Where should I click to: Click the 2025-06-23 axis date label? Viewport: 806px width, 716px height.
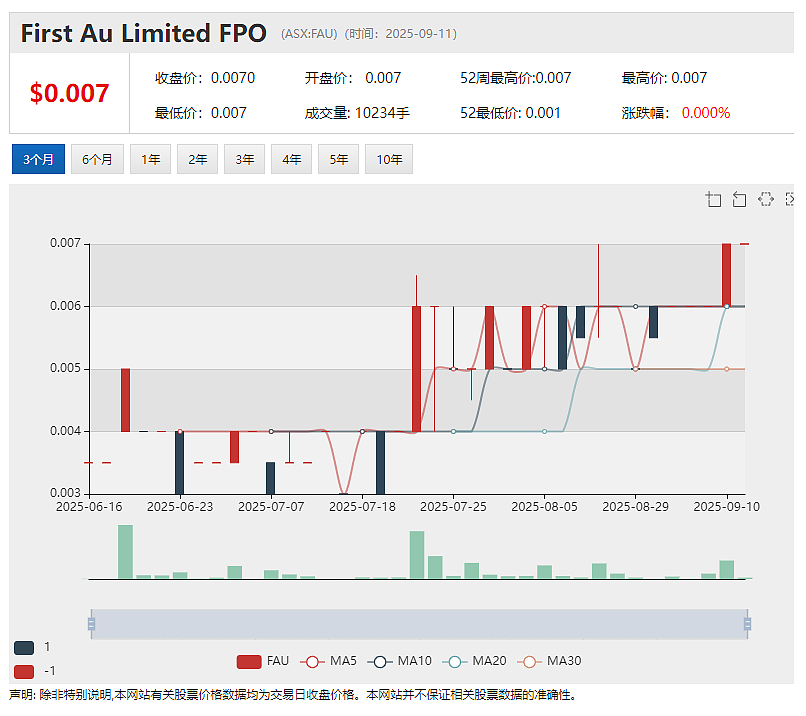[x=180, y=507]
